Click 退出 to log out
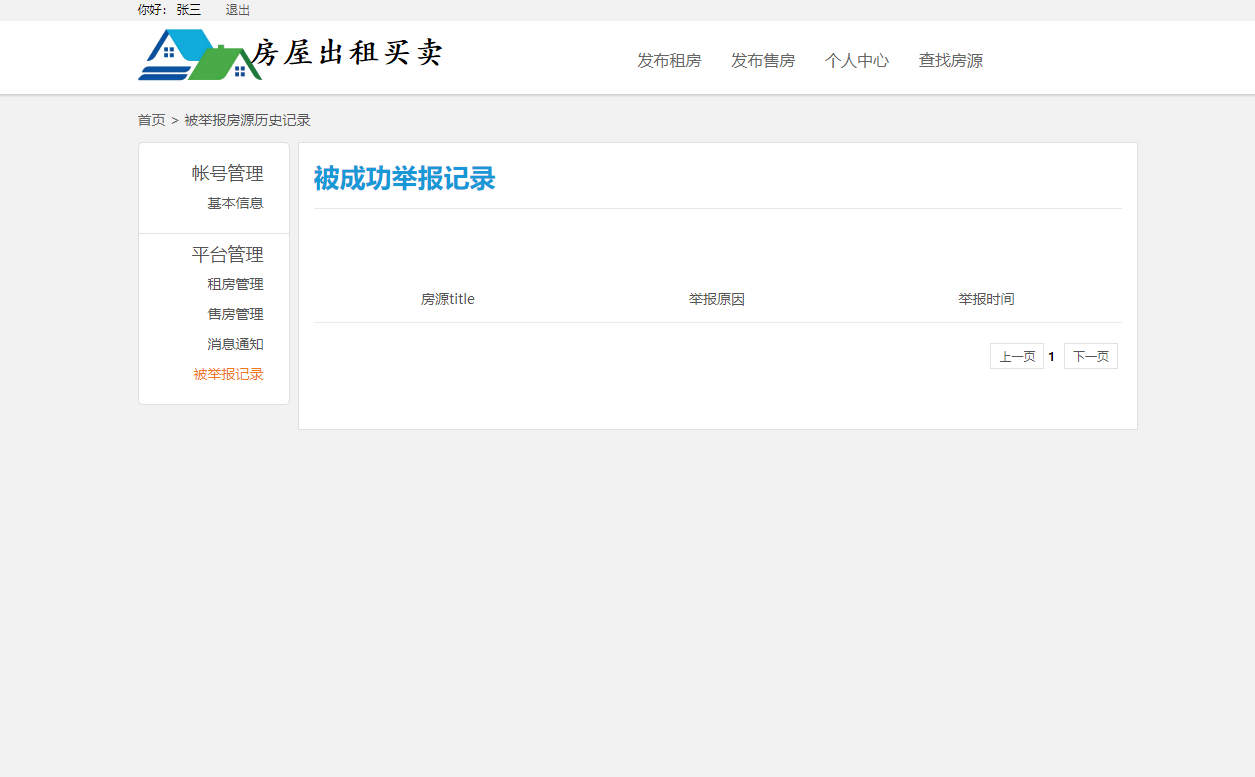This screenshot has height=777, width=1255. click(238, 10)
